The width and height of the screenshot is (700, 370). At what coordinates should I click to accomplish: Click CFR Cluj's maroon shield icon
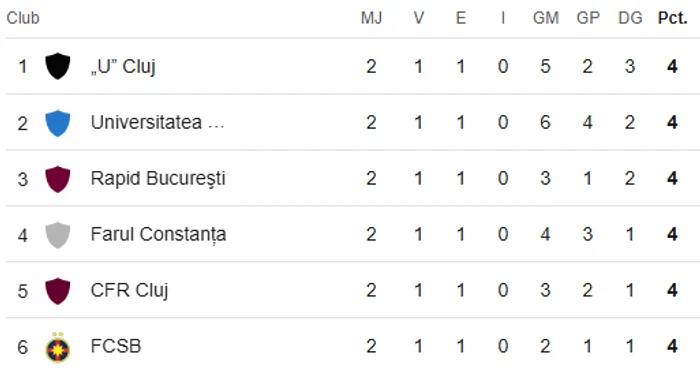[x=58, y=291]
